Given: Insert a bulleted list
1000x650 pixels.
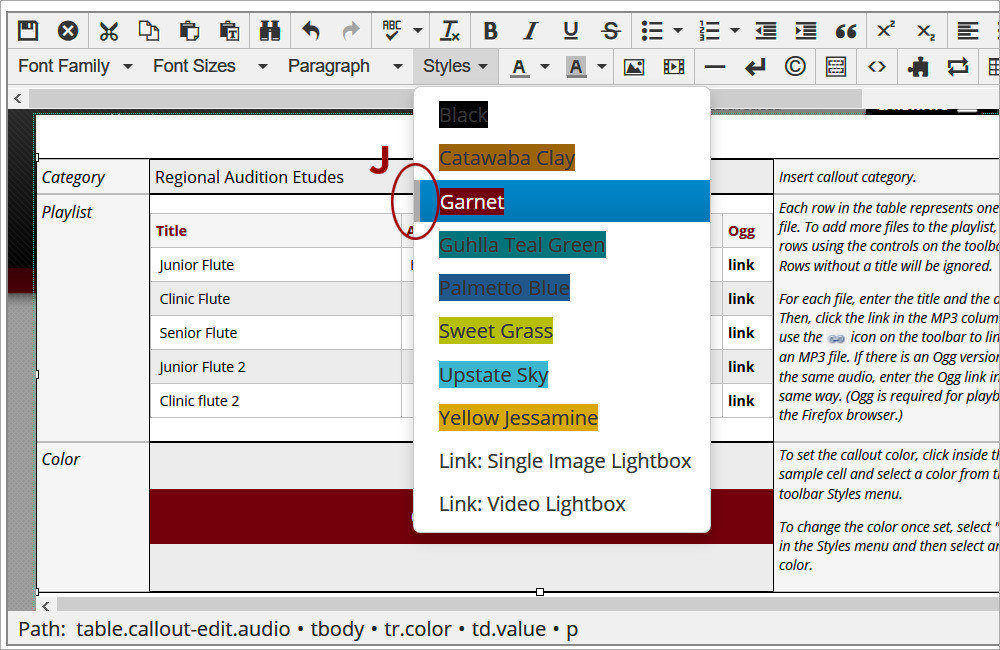Looking at the screenshot, I should tap(652, 31).
